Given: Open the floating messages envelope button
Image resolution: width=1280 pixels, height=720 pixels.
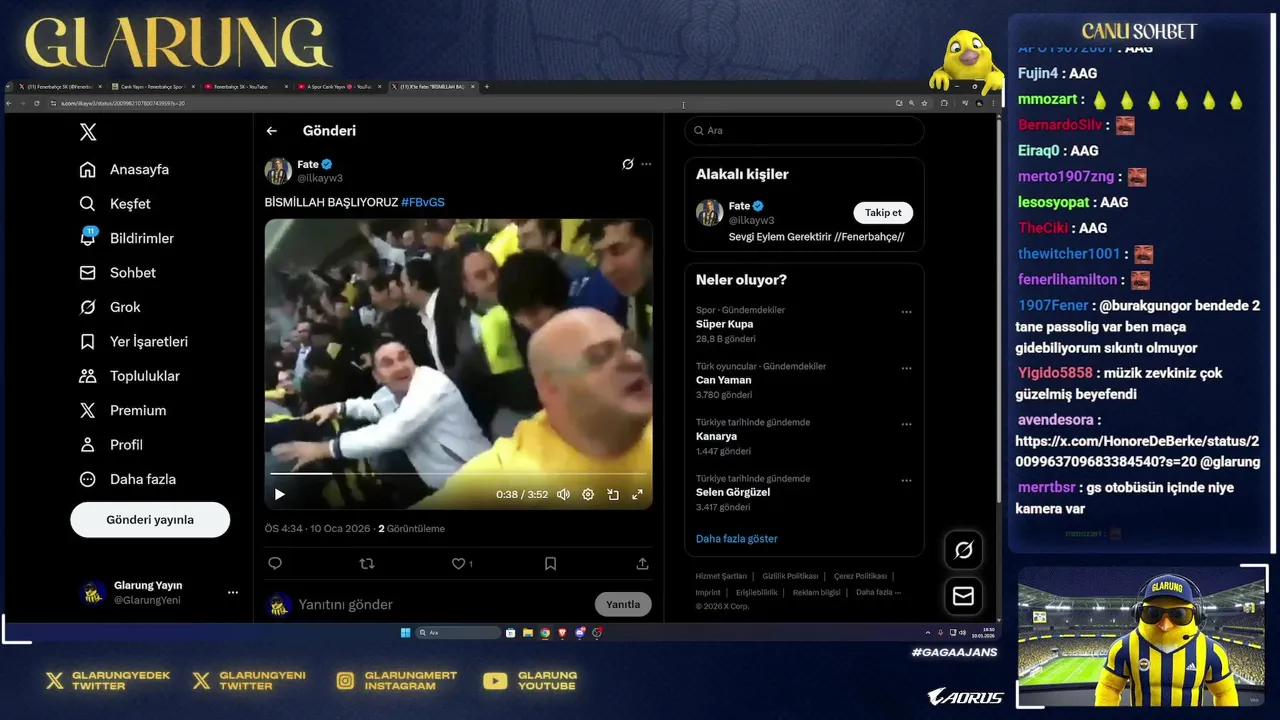Looking at the screenshot, I should tap(964, 596).
